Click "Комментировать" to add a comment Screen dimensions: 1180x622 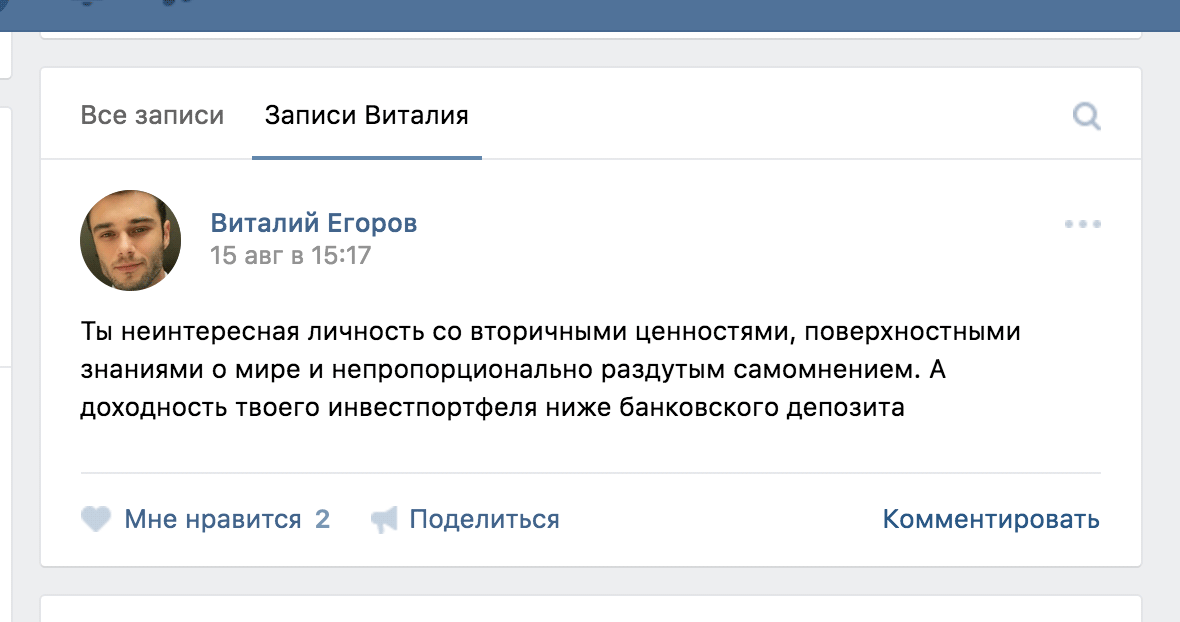click(991, 519)
